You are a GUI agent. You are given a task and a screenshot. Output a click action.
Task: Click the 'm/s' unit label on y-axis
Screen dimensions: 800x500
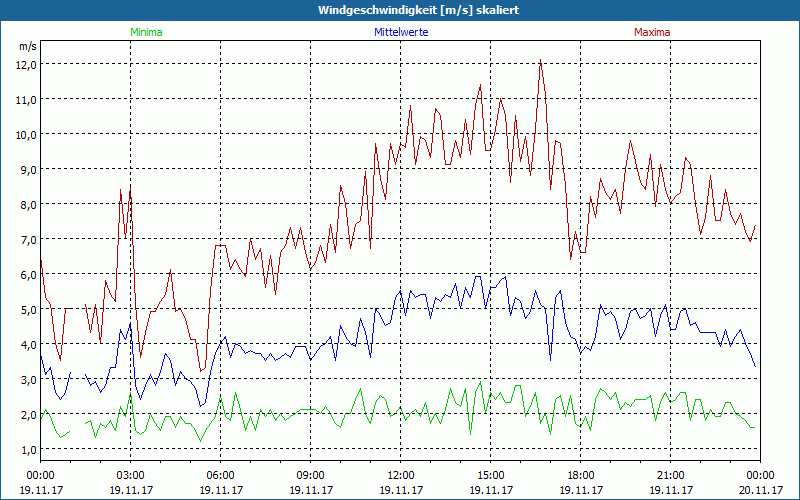click(x=28, y=46)
